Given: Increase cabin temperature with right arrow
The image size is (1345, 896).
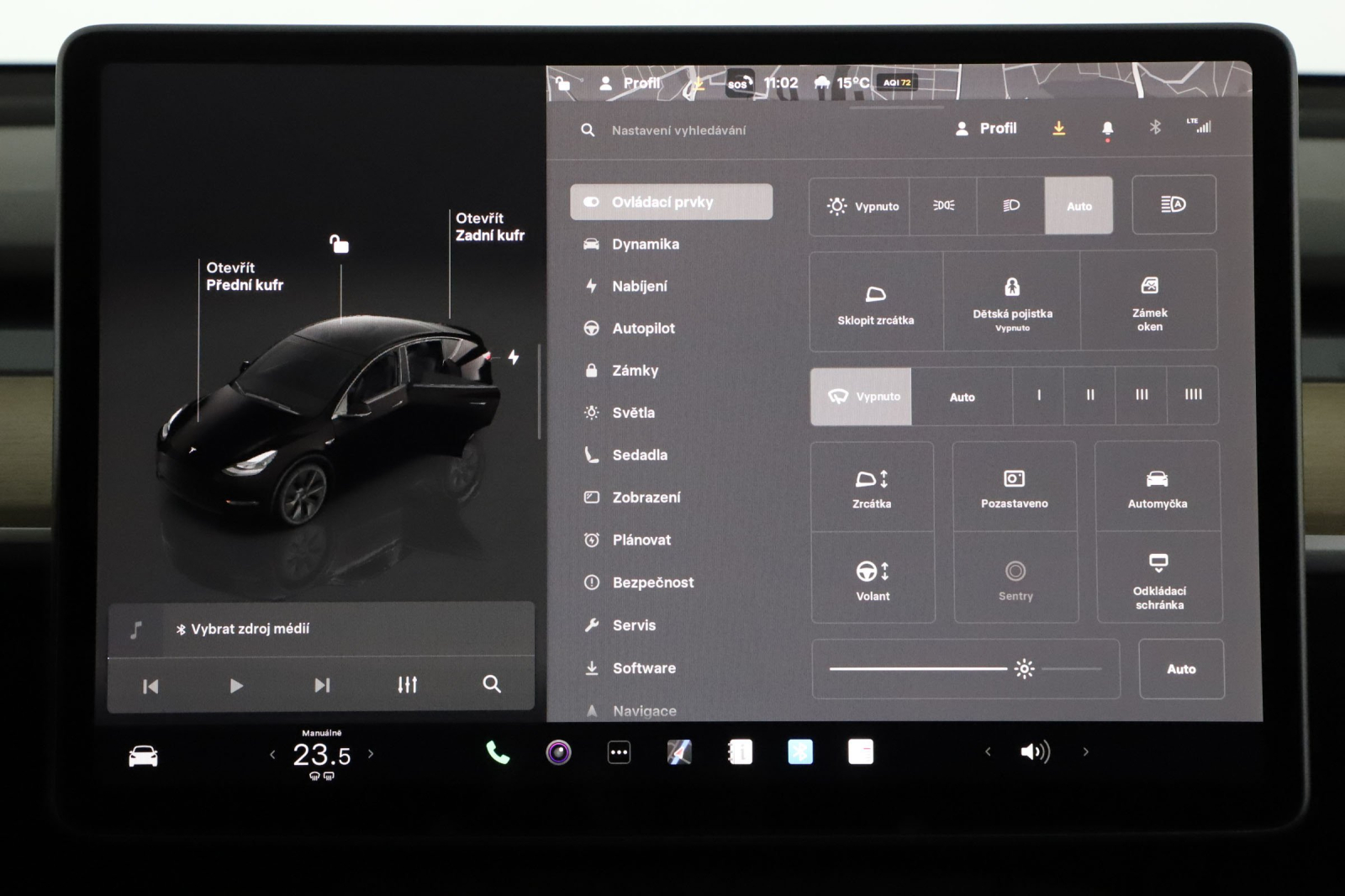Looking at the screenshot, I should tap(370, 754).
